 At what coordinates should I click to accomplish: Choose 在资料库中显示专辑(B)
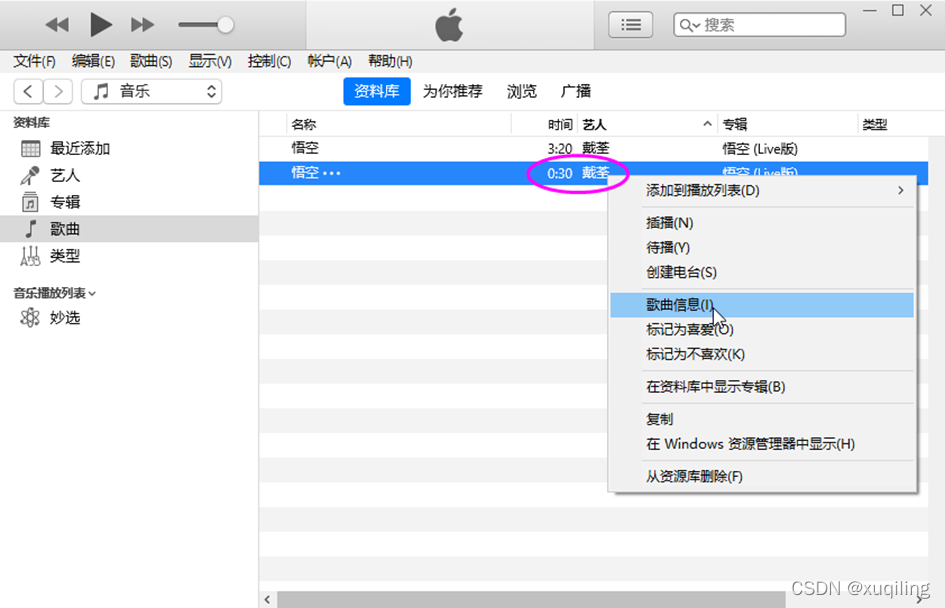pos(762,387)
